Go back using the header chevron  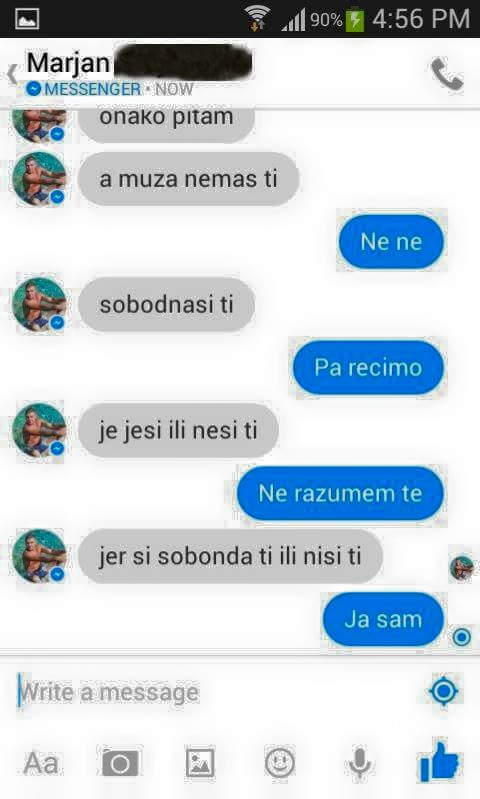[13, 75]
